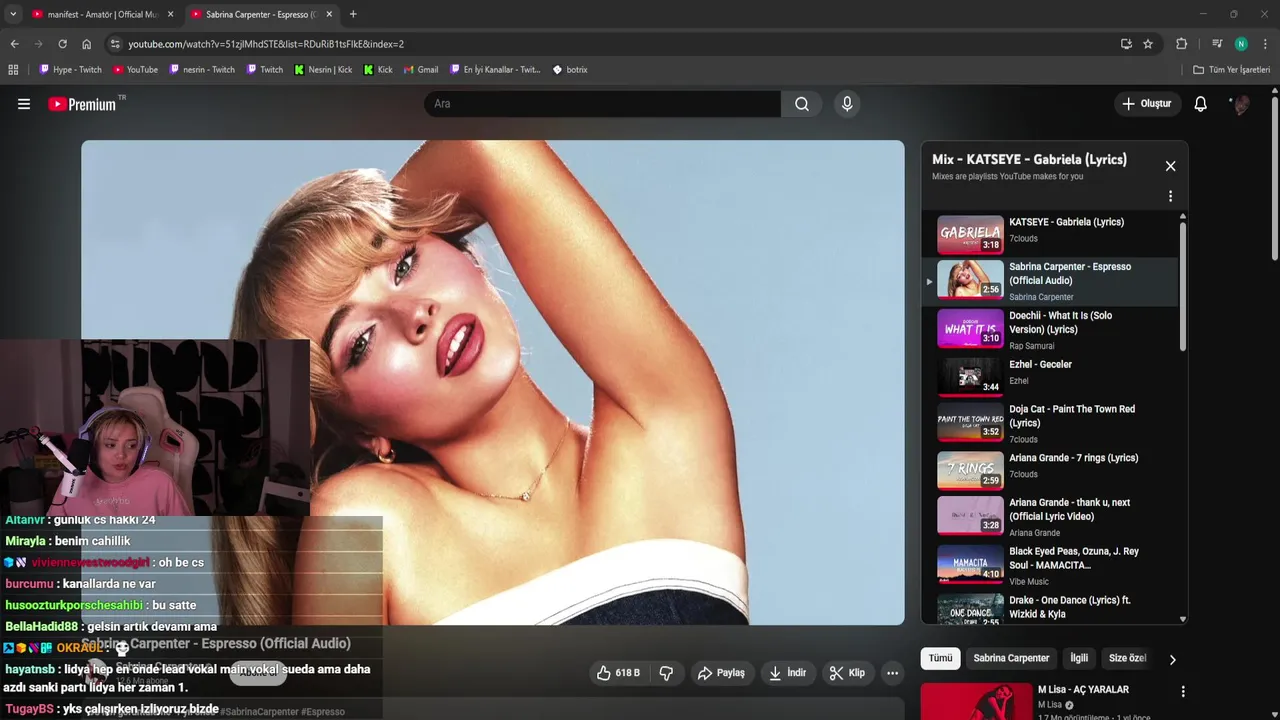The width and height of the screenshot is (1280, 720).
Task: Open M Lisa - AÇ YARALAR recommended video
Action: (x=1083, y=690)
